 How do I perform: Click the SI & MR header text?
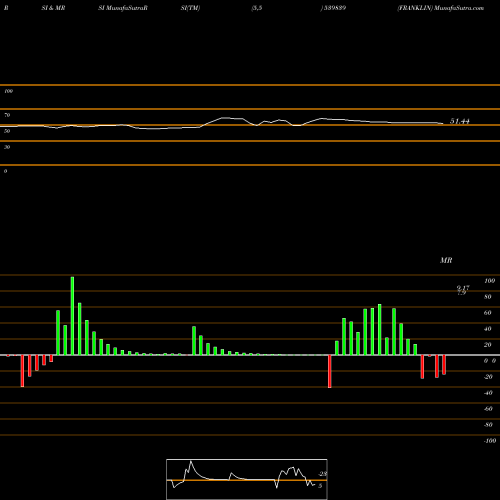click(x=53, y=8)
